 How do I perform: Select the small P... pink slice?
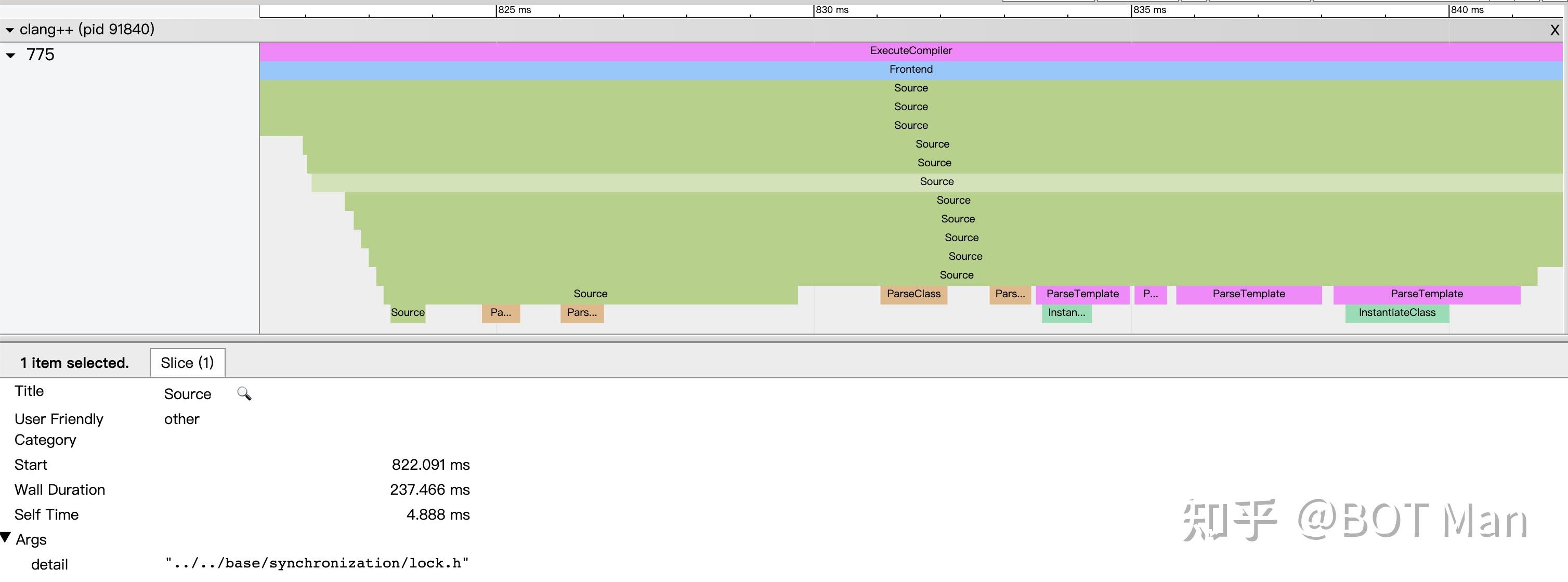point(1150,294)
